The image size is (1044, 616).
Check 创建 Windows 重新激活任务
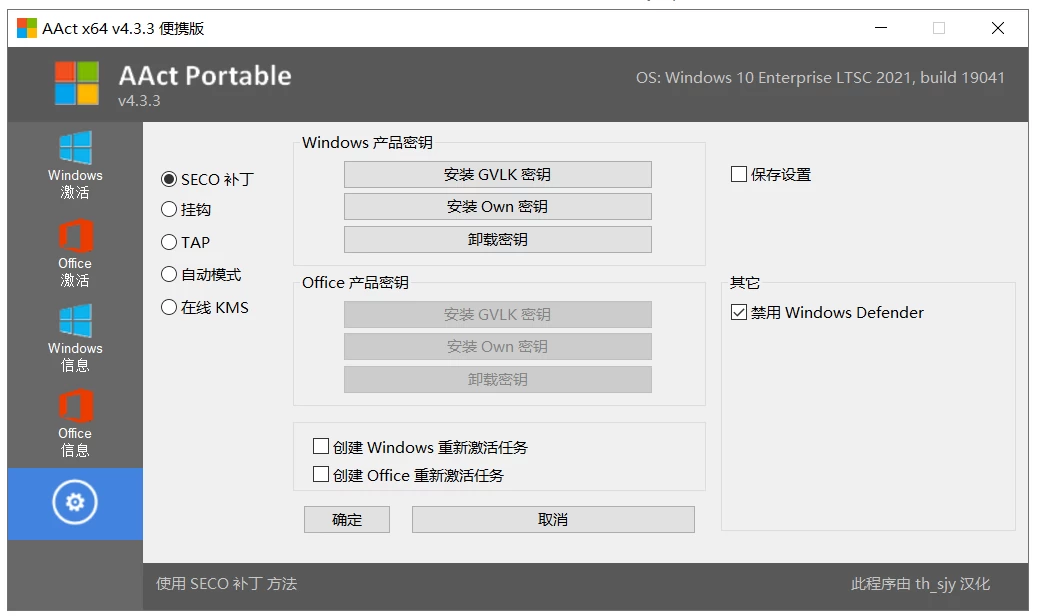coord(322,446)
